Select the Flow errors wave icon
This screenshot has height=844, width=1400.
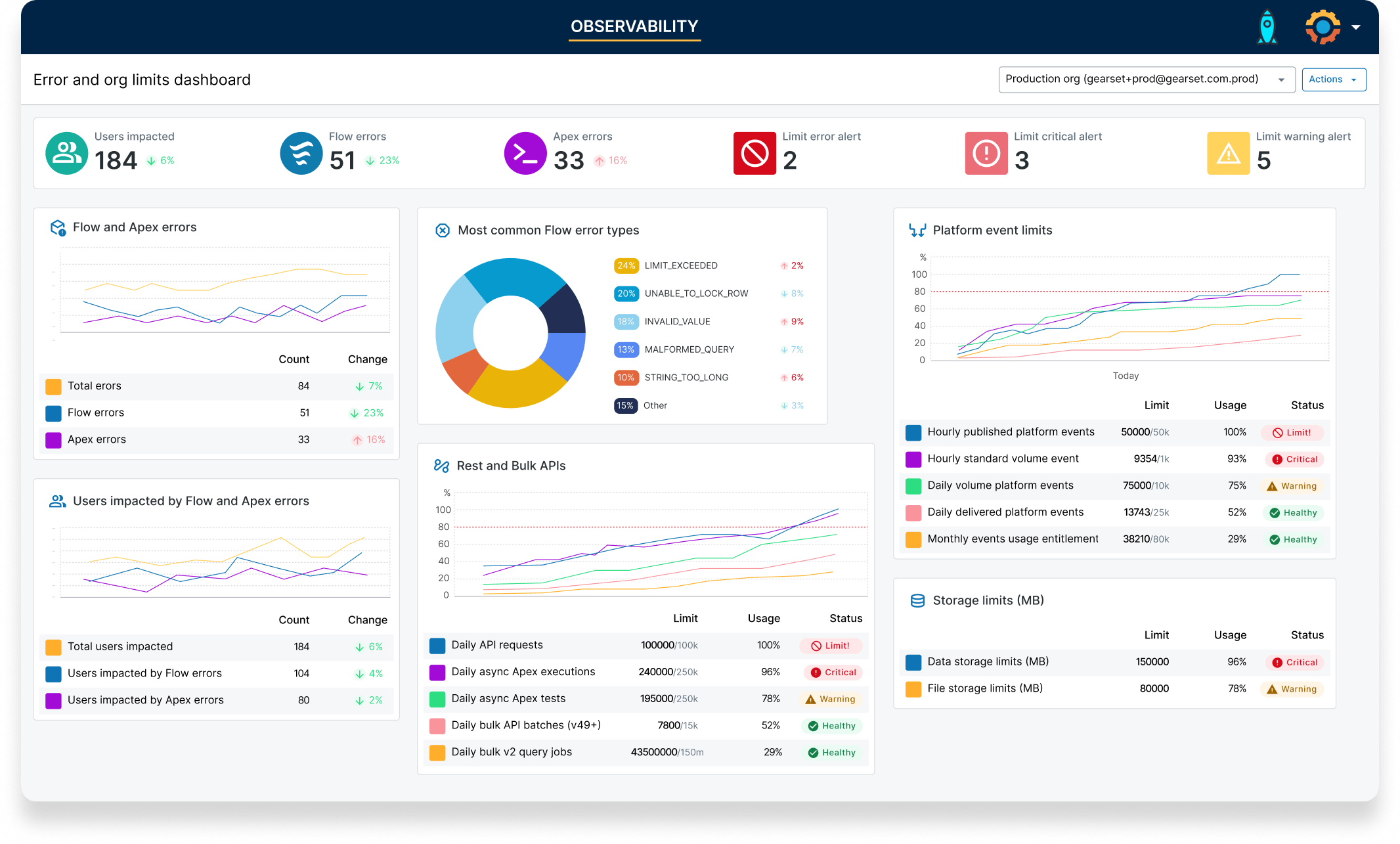(x=301, y=153)
